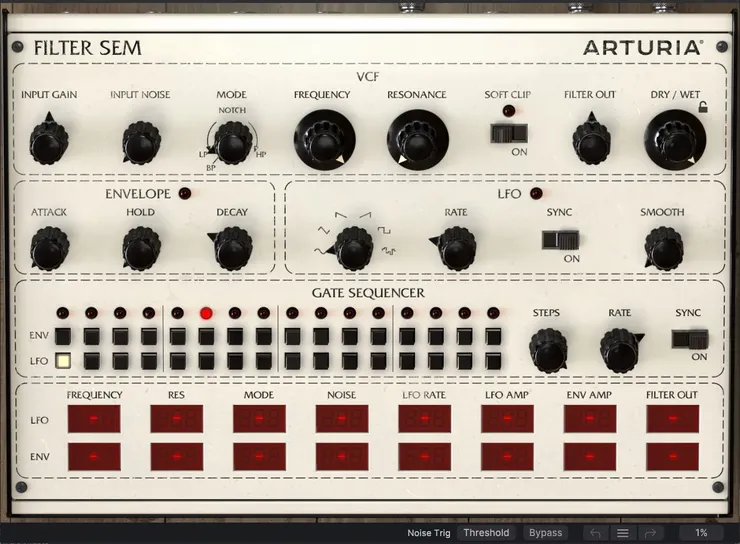
Task: Click the ENV row Filter Out display
Action: [x=673, y=456]
